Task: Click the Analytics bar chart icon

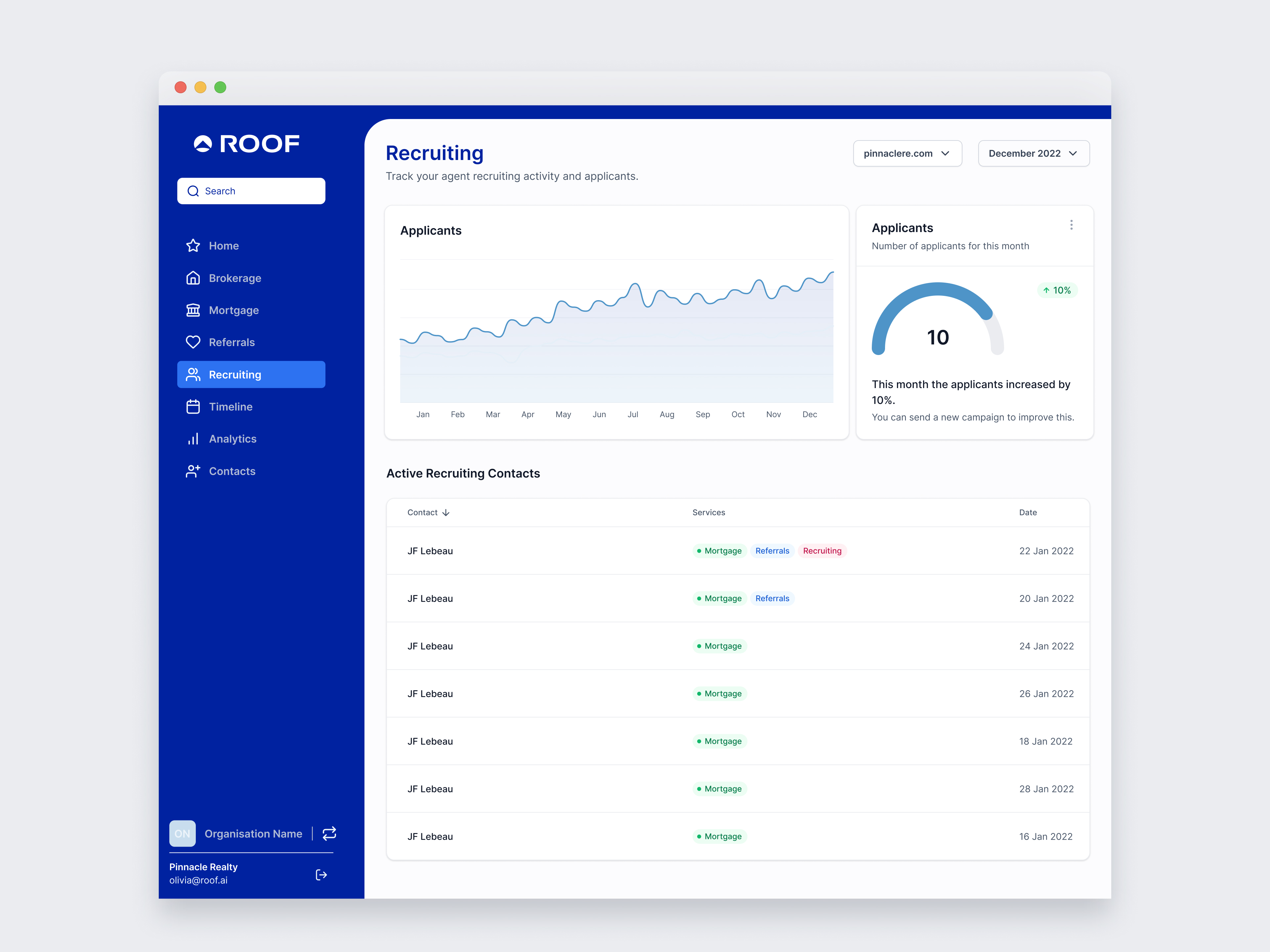Action: 193,438
